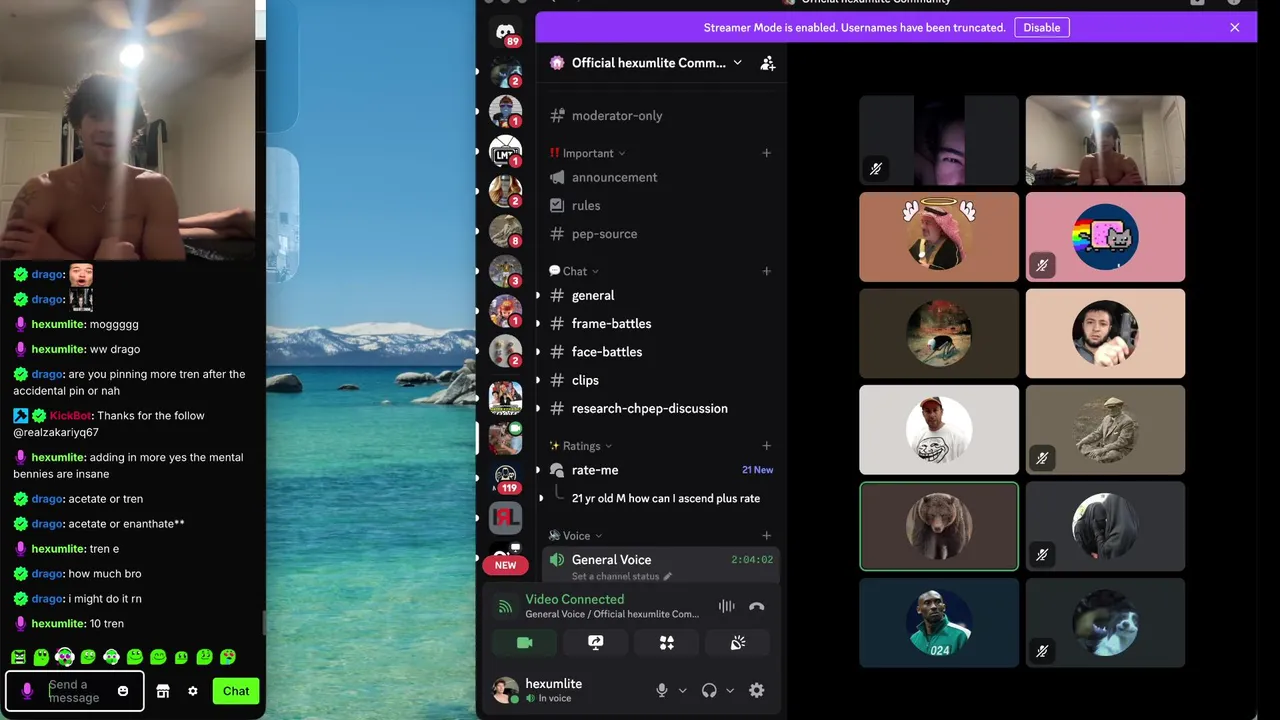Screen dimensions: 1280x720
Task: Open emoji picker in message box
Action: click(x=123, y=691)
